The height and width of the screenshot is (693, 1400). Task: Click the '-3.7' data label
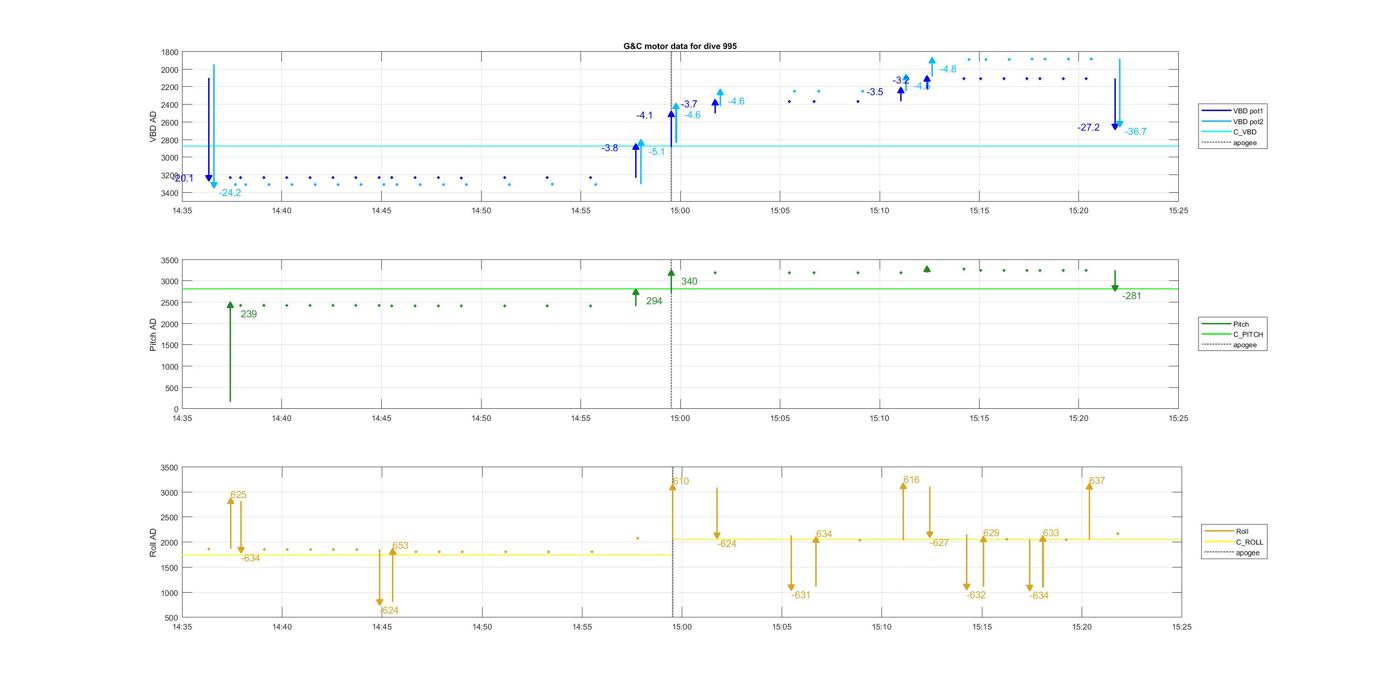coord(689,104)
